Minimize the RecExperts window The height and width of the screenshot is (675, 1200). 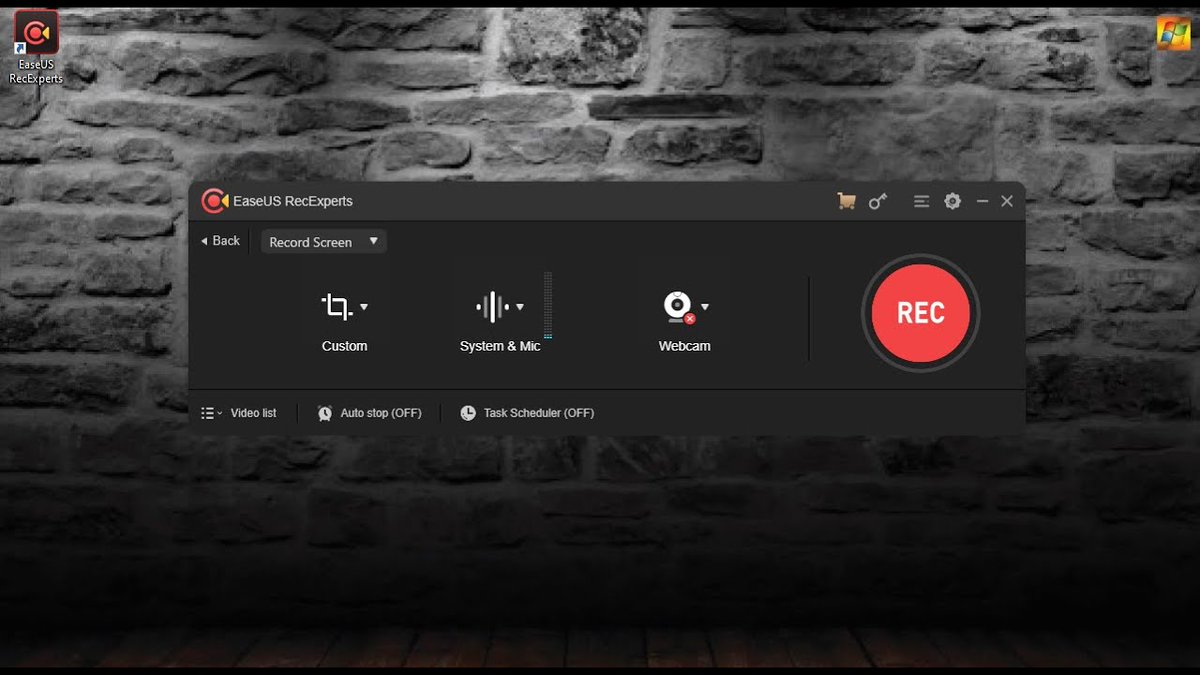(x=982, y=201)
